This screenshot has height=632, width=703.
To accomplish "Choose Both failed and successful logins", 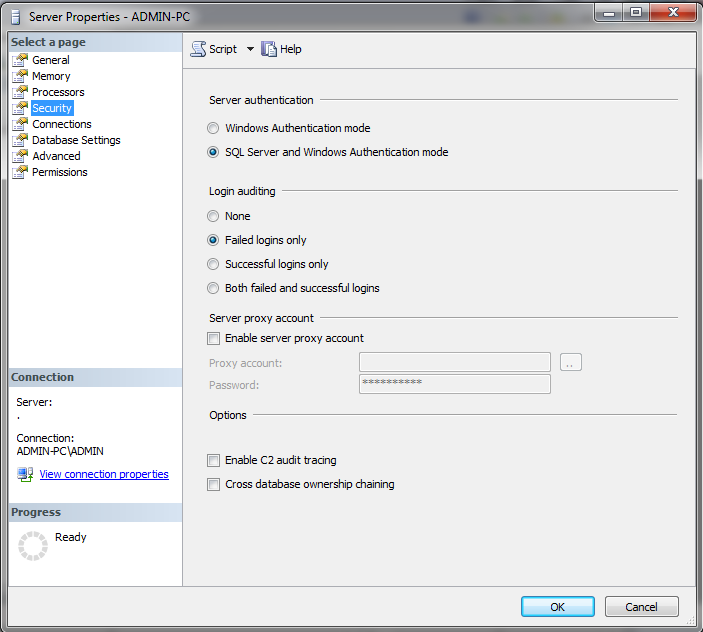I will (x=212, y=288).
